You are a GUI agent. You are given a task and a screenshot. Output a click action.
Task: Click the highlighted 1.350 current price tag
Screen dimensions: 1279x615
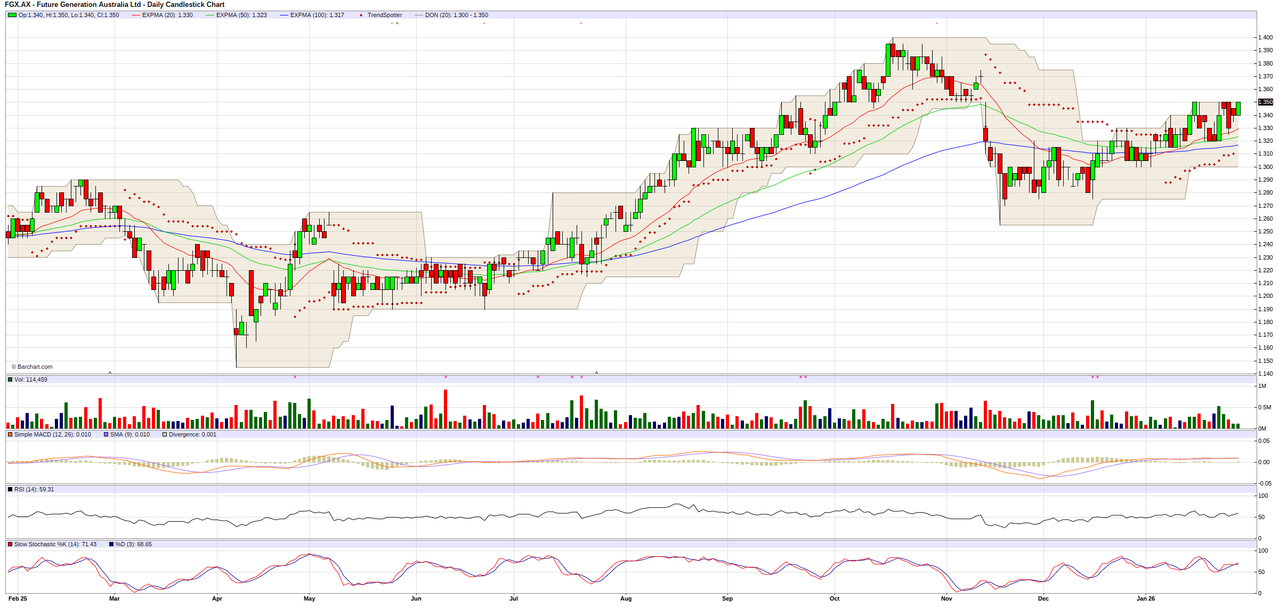pos(1264,102)
